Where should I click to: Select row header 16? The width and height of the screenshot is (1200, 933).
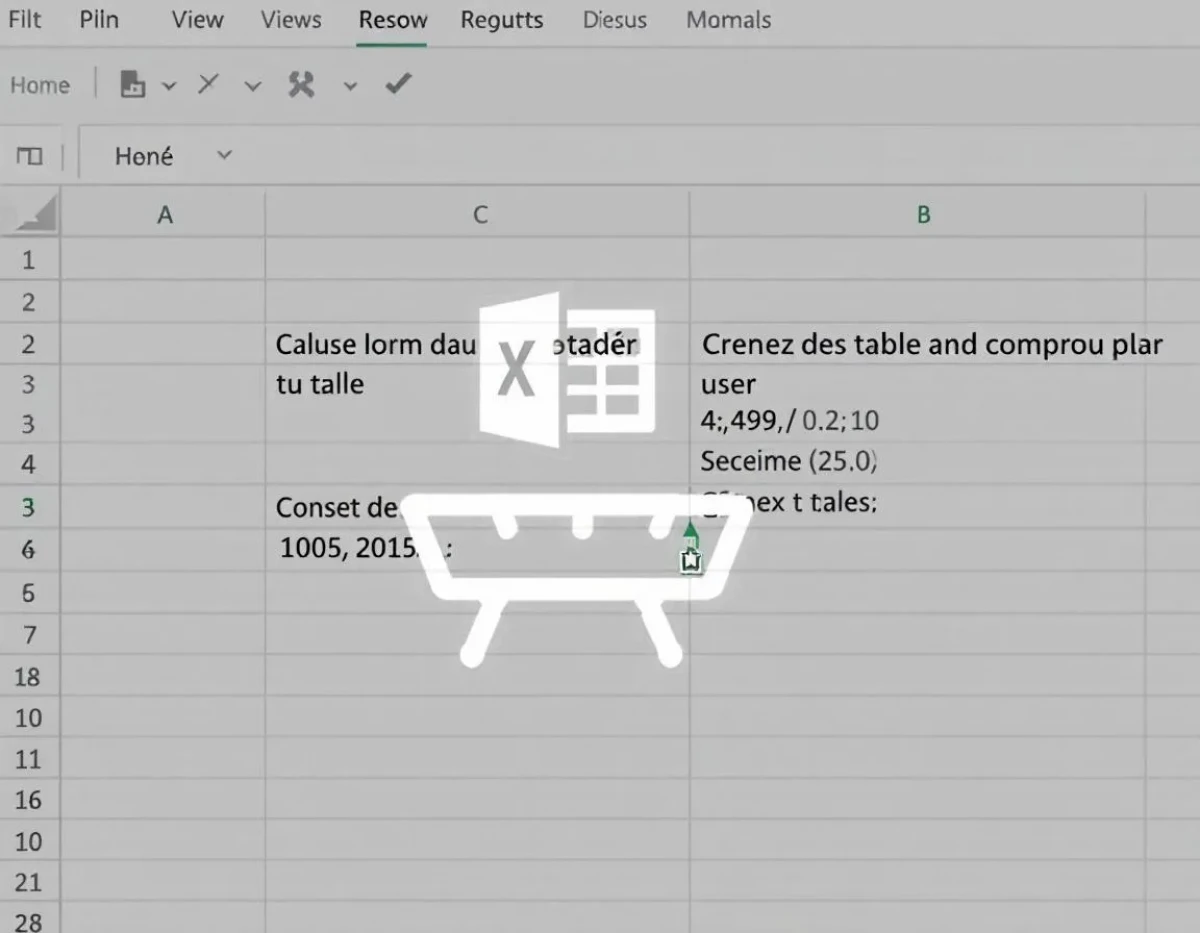pyautogui.click(x=28, y=800)
